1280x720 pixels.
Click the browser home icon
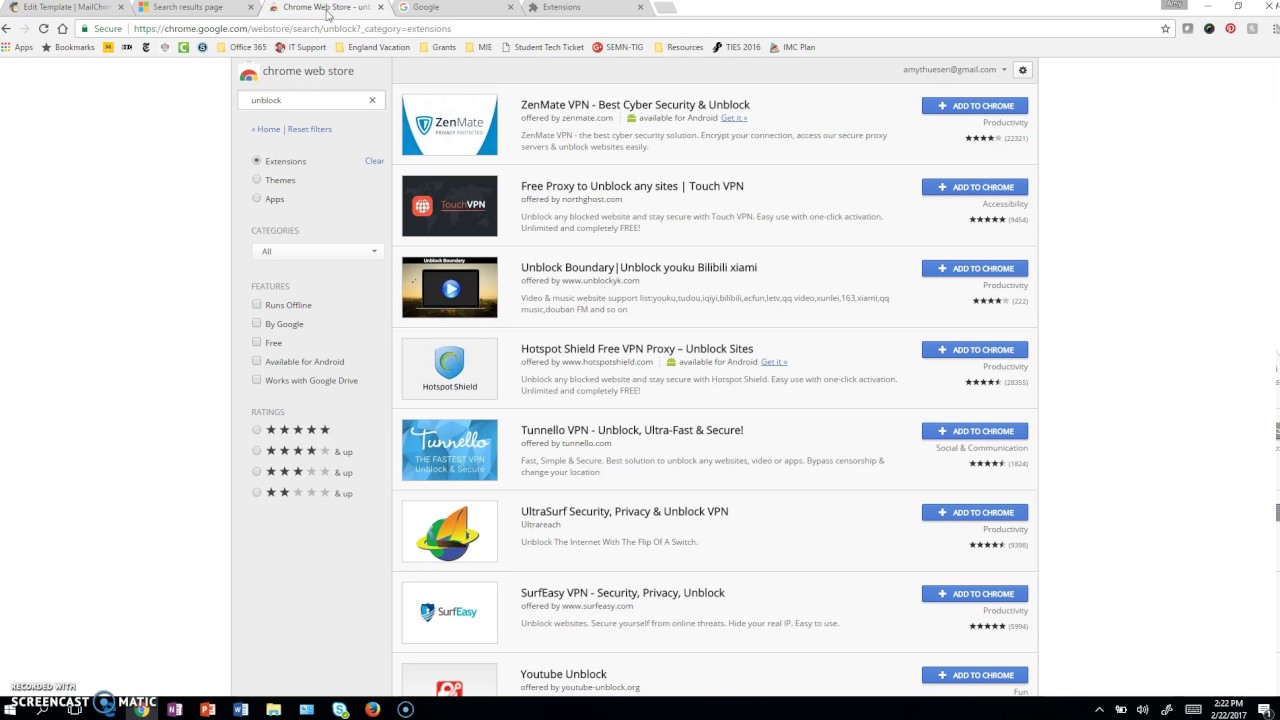pyautogui.click(x=62, y=29)
